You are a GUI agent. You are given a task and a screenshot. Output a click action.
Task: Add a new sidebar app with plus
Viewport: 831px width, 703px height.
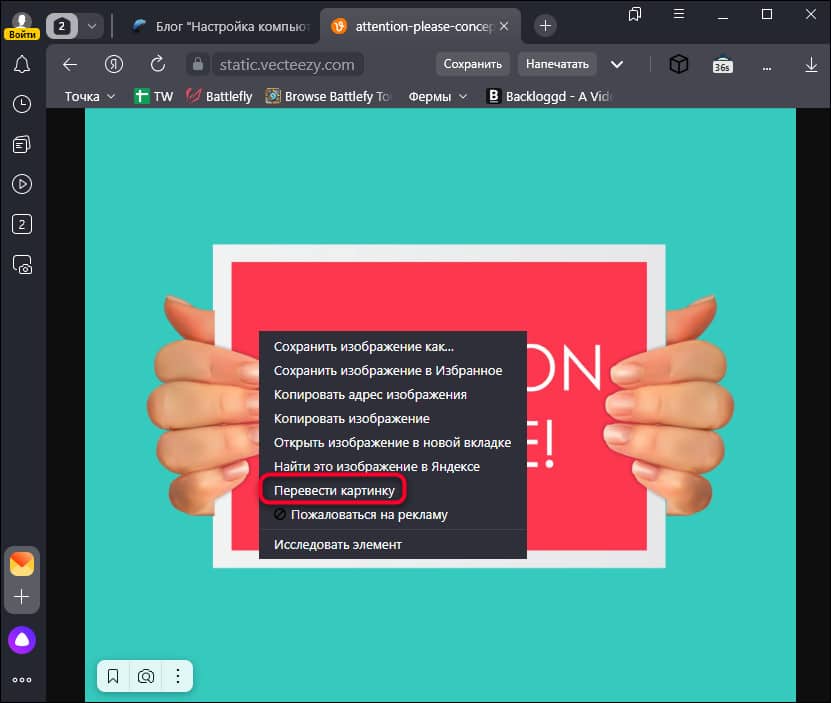[x=22, y=597]
